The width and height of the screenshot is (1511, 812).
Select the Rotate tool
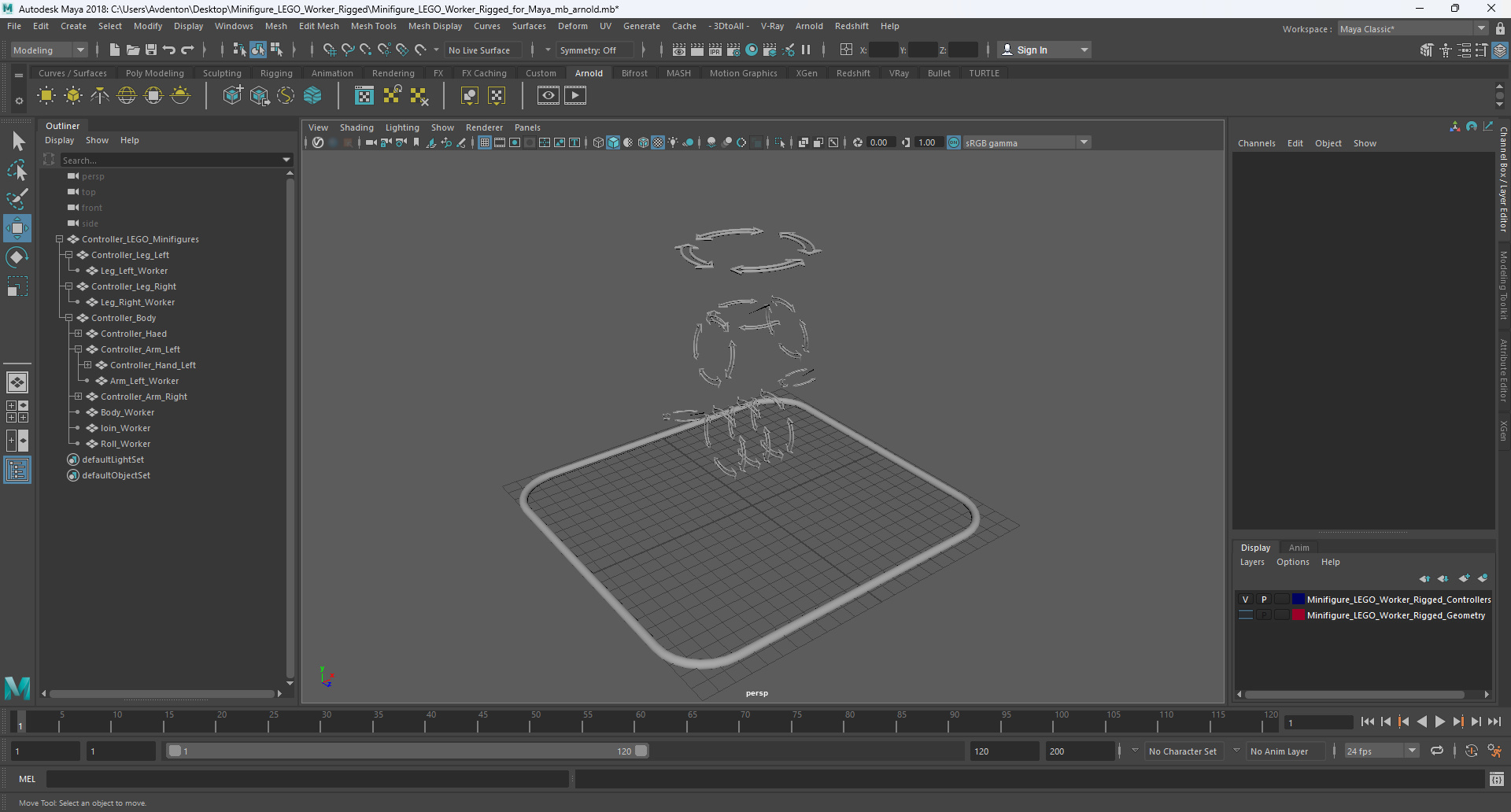pyautogui.click(x=17, y=257)
